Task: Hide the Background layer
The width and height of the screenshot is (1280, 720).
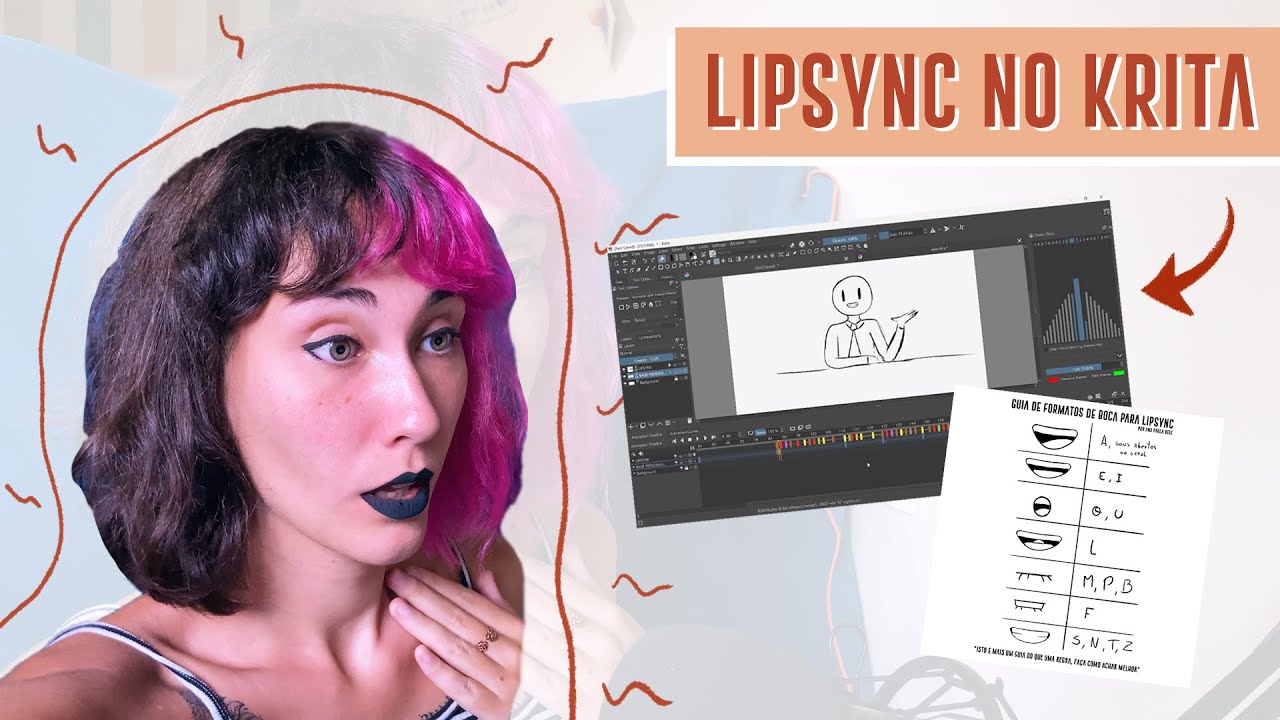Action: click(624, 382)
